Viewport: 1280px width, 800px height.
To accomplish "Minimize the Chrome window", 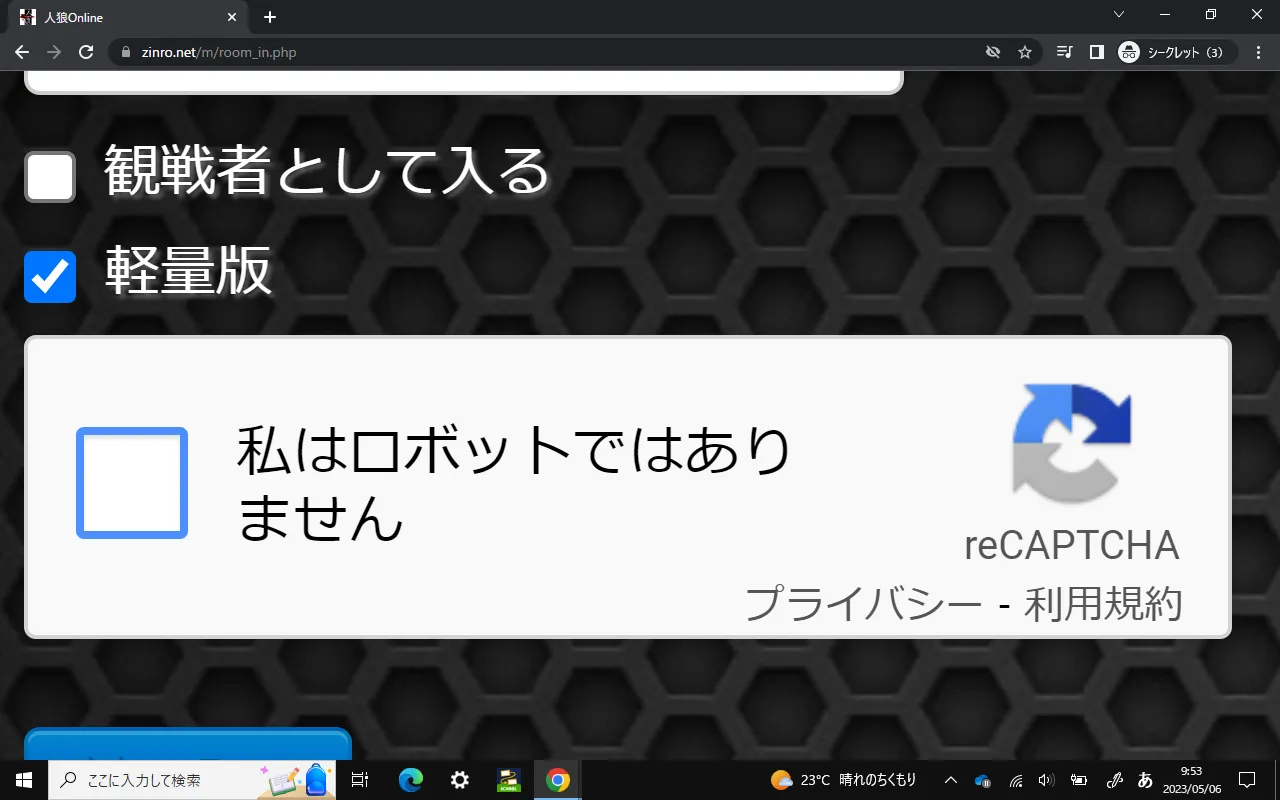I will pyautogui.click(x=1165, y=15).
